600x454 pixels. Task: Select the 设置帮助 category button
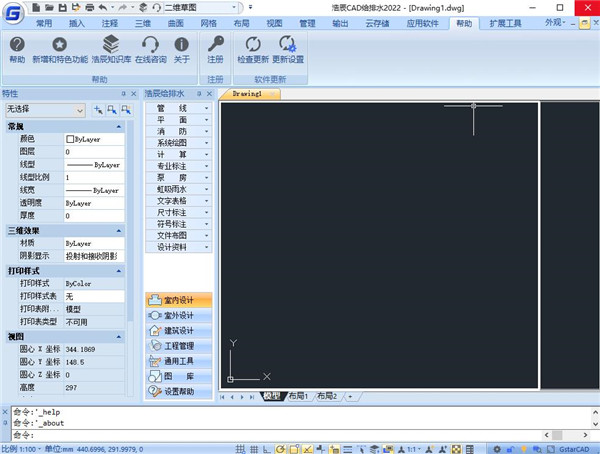tap(179, 391)
